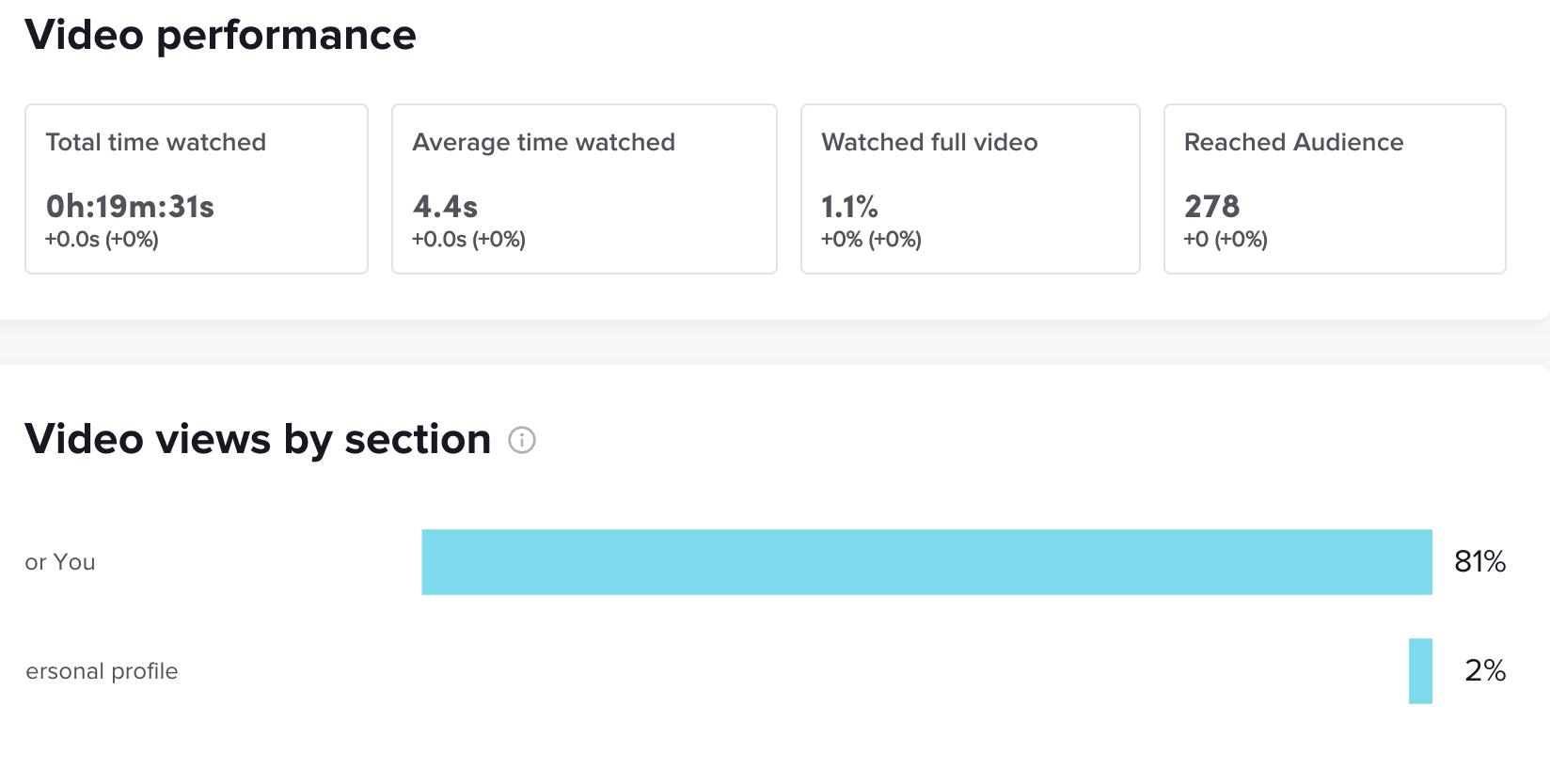
Task: Click the 1.1% watched full video value
Action: pyautogui.click(x=849, y=207)
